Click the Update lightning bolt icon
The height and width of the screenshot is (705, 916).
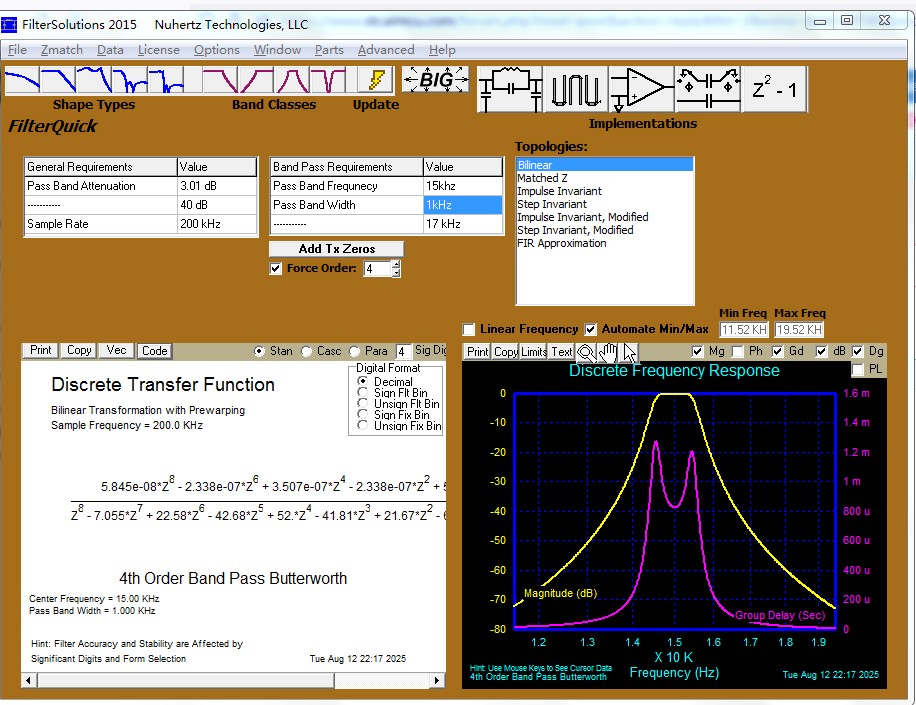(x=376, y=81)
